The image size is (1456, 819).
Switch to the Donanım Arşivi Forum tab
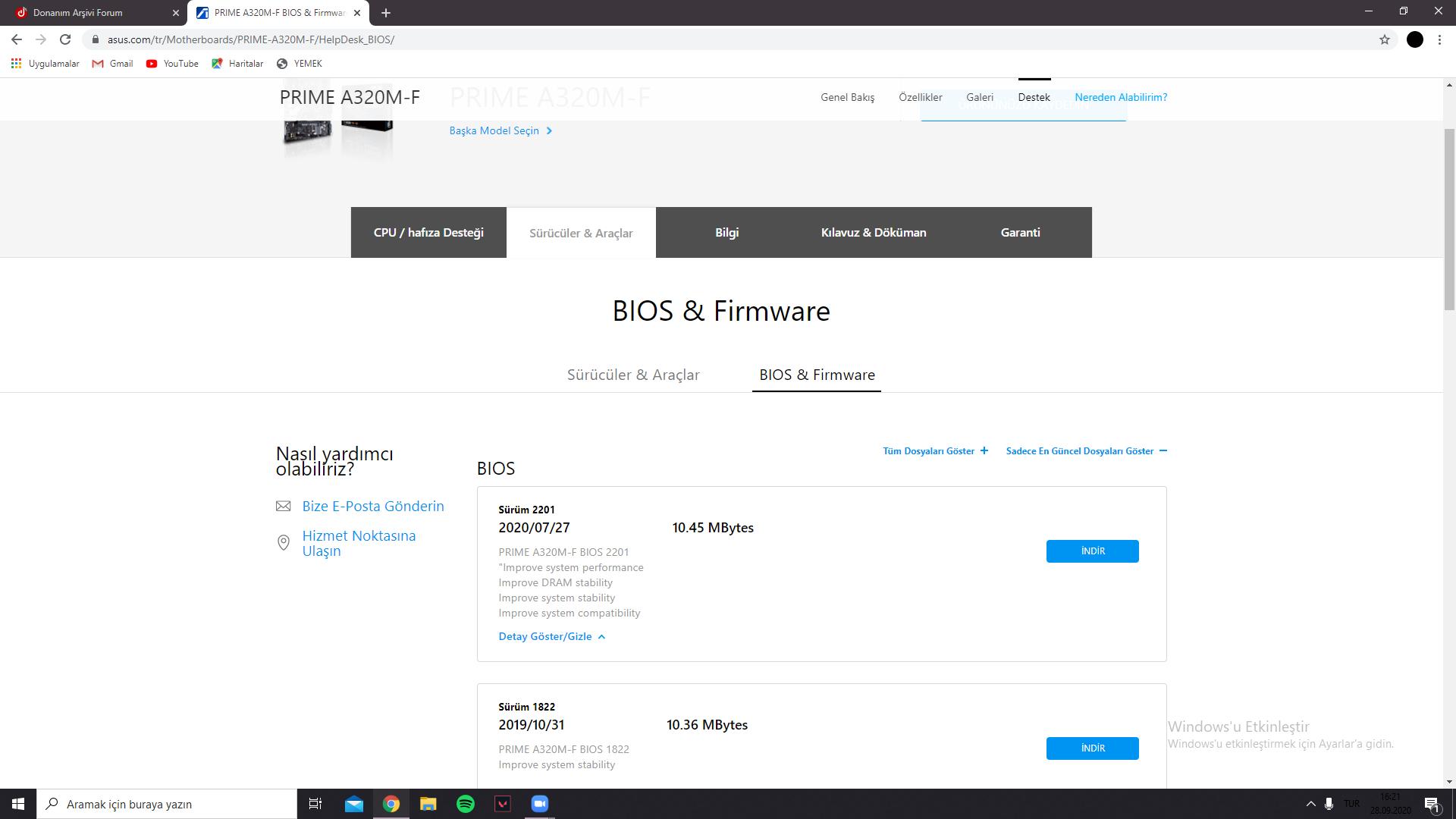(x=94, y=13)
